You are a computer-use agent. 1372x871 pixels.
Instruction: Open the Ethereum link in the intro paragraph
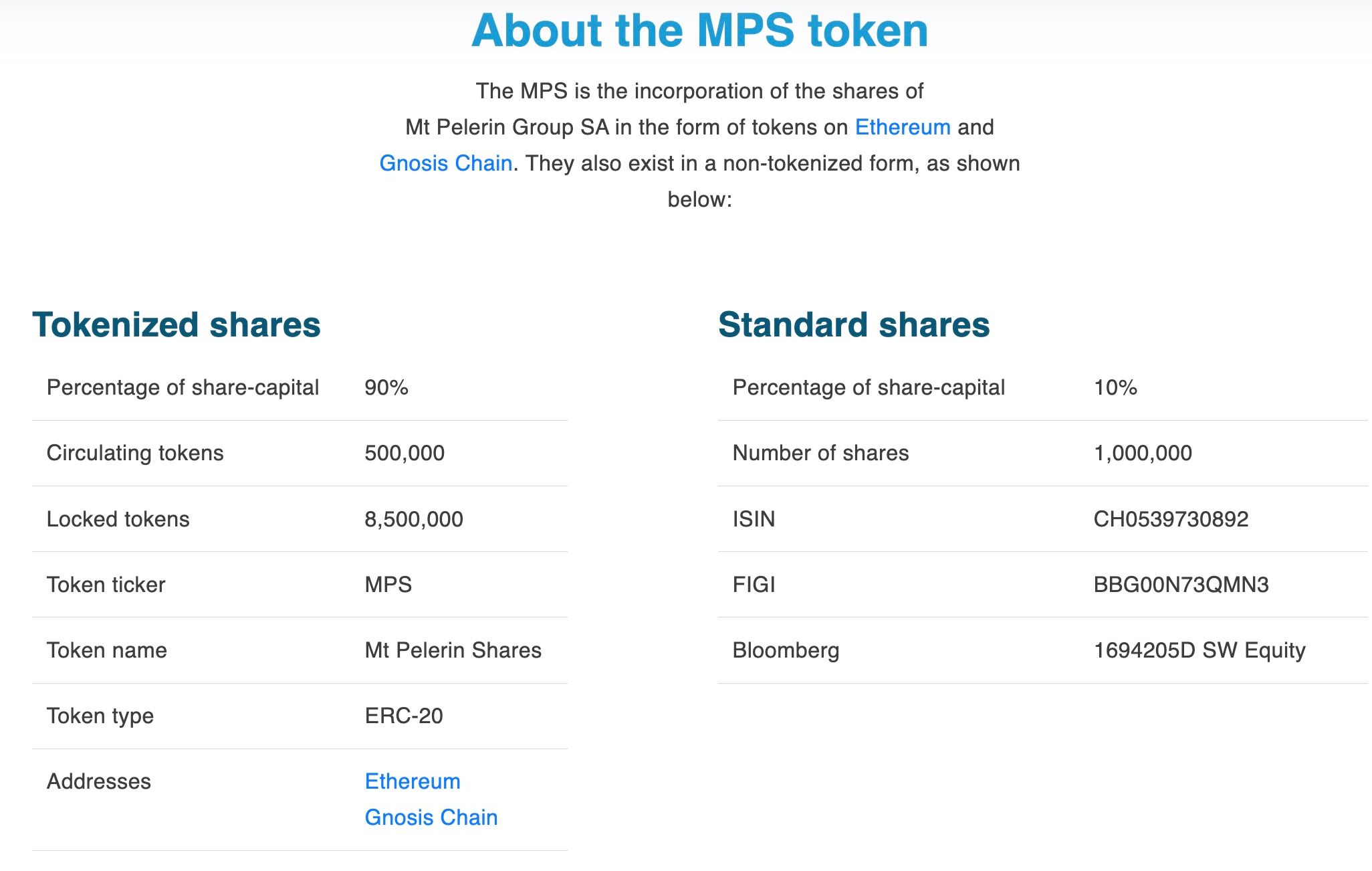pyautogui.click(x=902, y=127)
